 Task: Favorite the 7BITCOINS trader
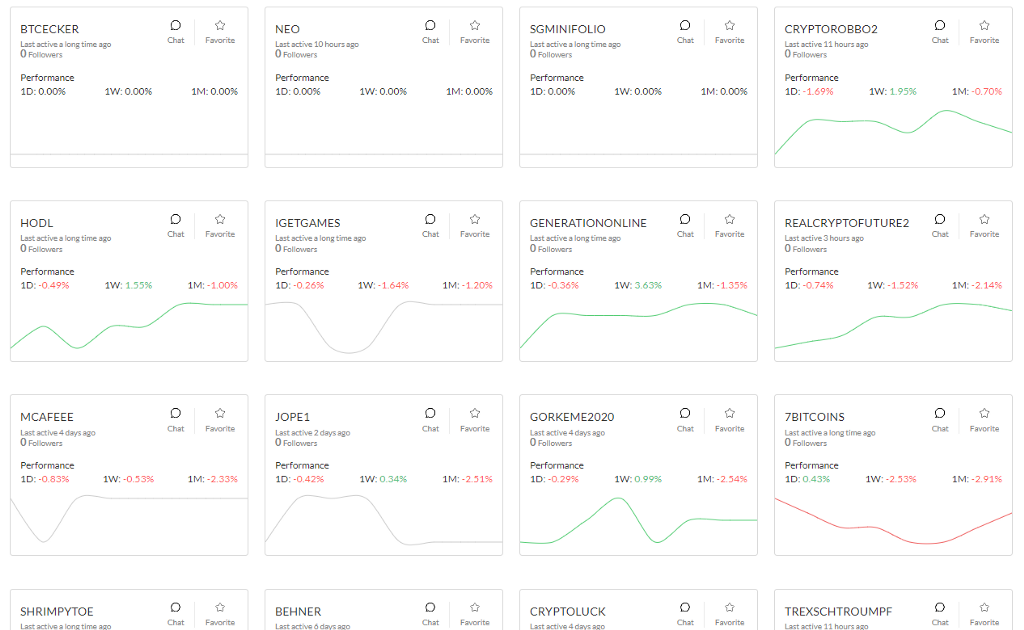point(984,419)
